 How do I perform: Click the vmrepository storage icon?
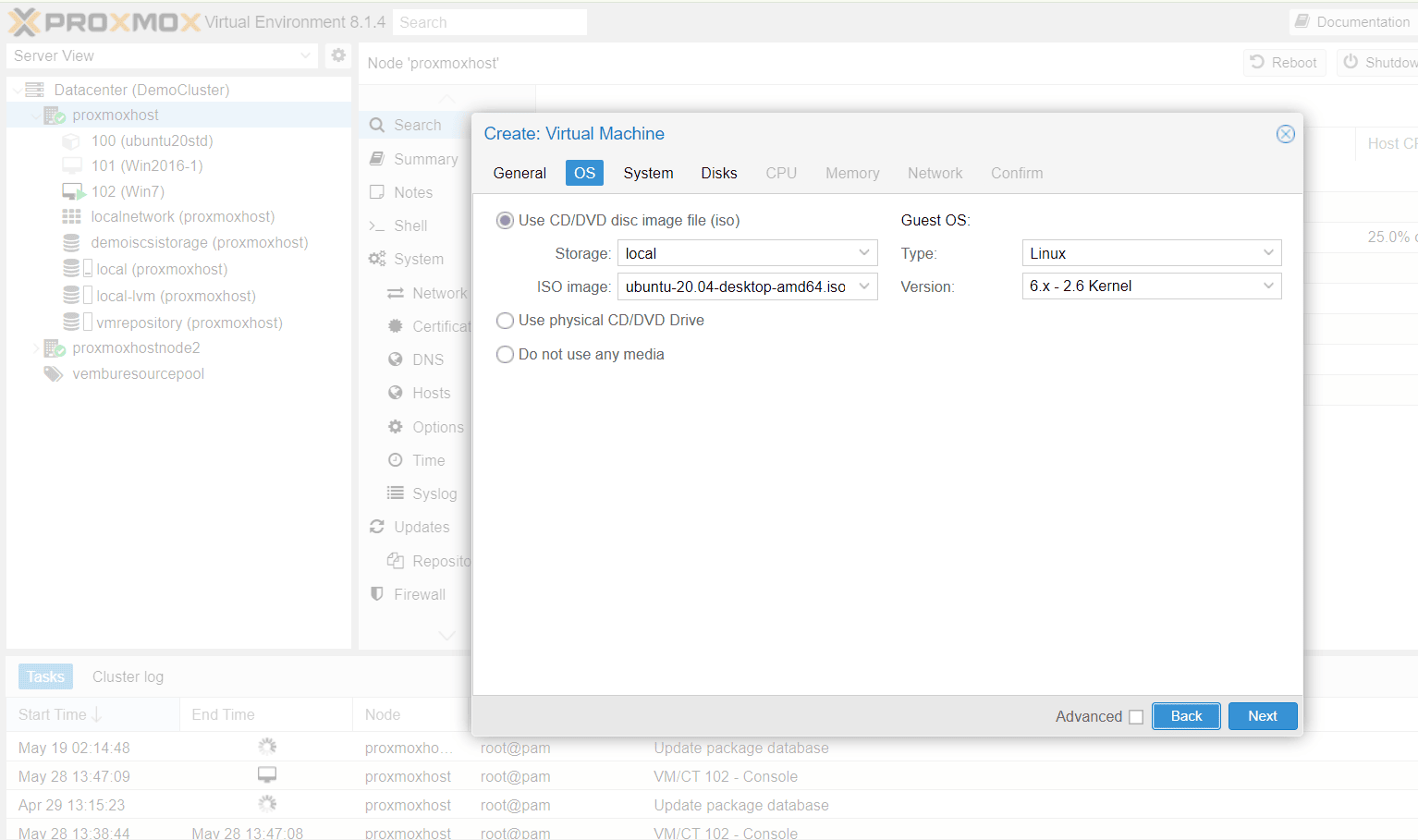point(78,323)
